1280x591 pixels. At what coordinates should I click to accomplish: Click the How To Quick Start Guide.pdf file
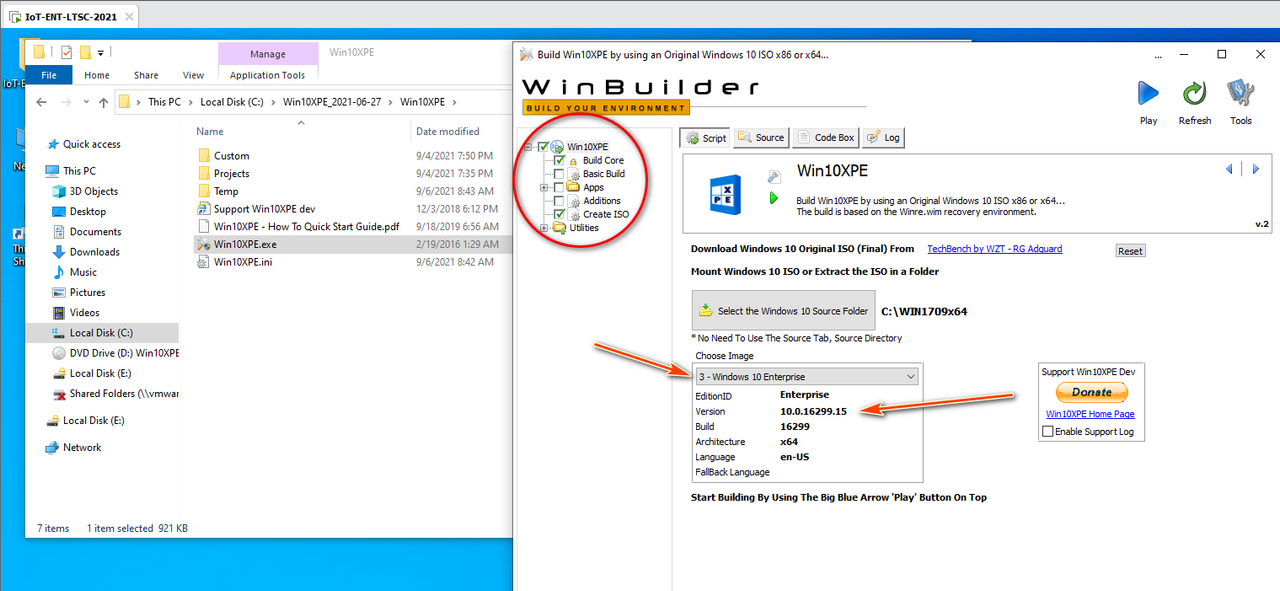click(x=306, y=226)
